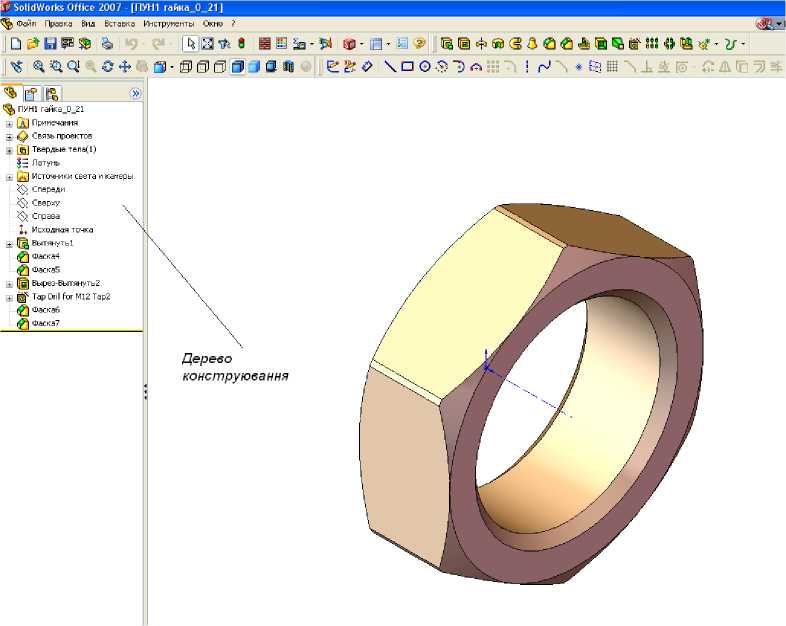
Task: Toggle the select arrow cursor tool
Action: point(190,44)
